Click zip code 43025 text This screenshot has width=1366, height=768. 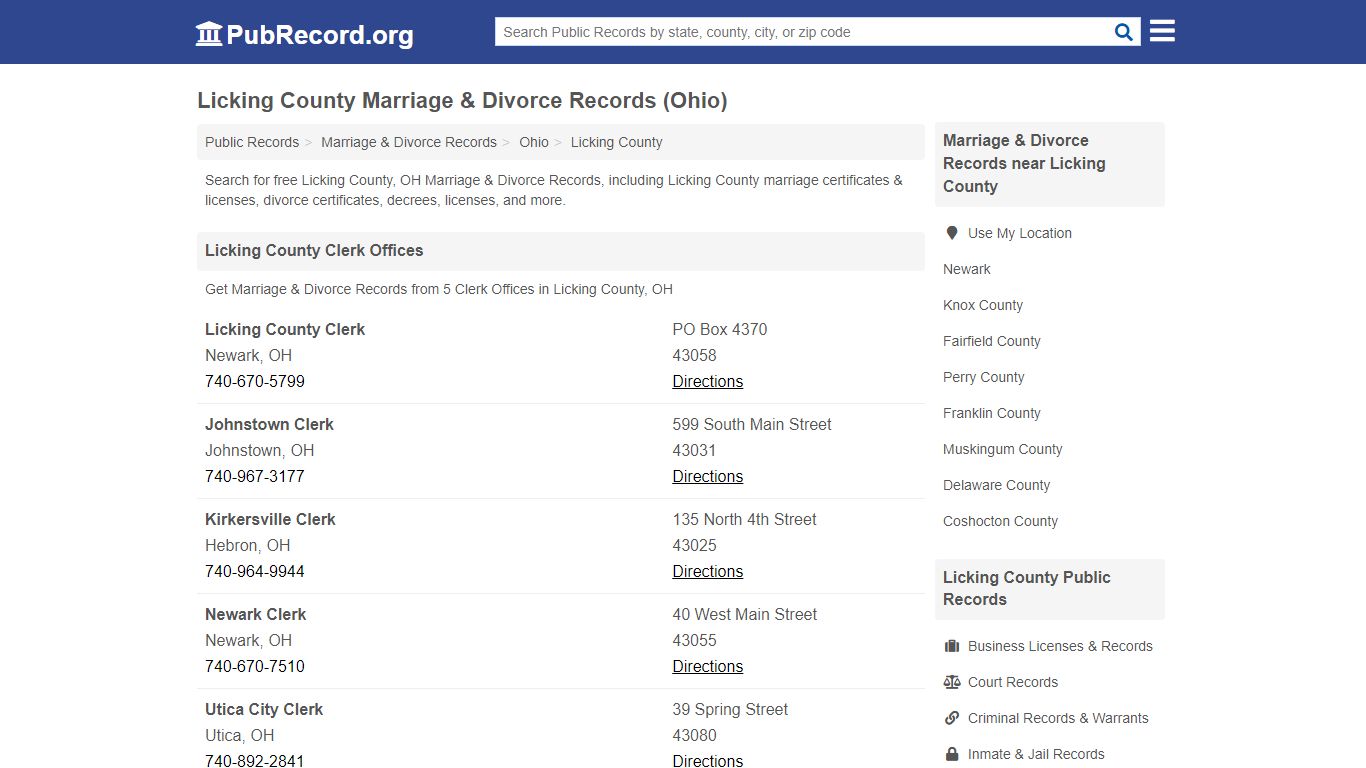pyautogui.click(x=695, y=545)
